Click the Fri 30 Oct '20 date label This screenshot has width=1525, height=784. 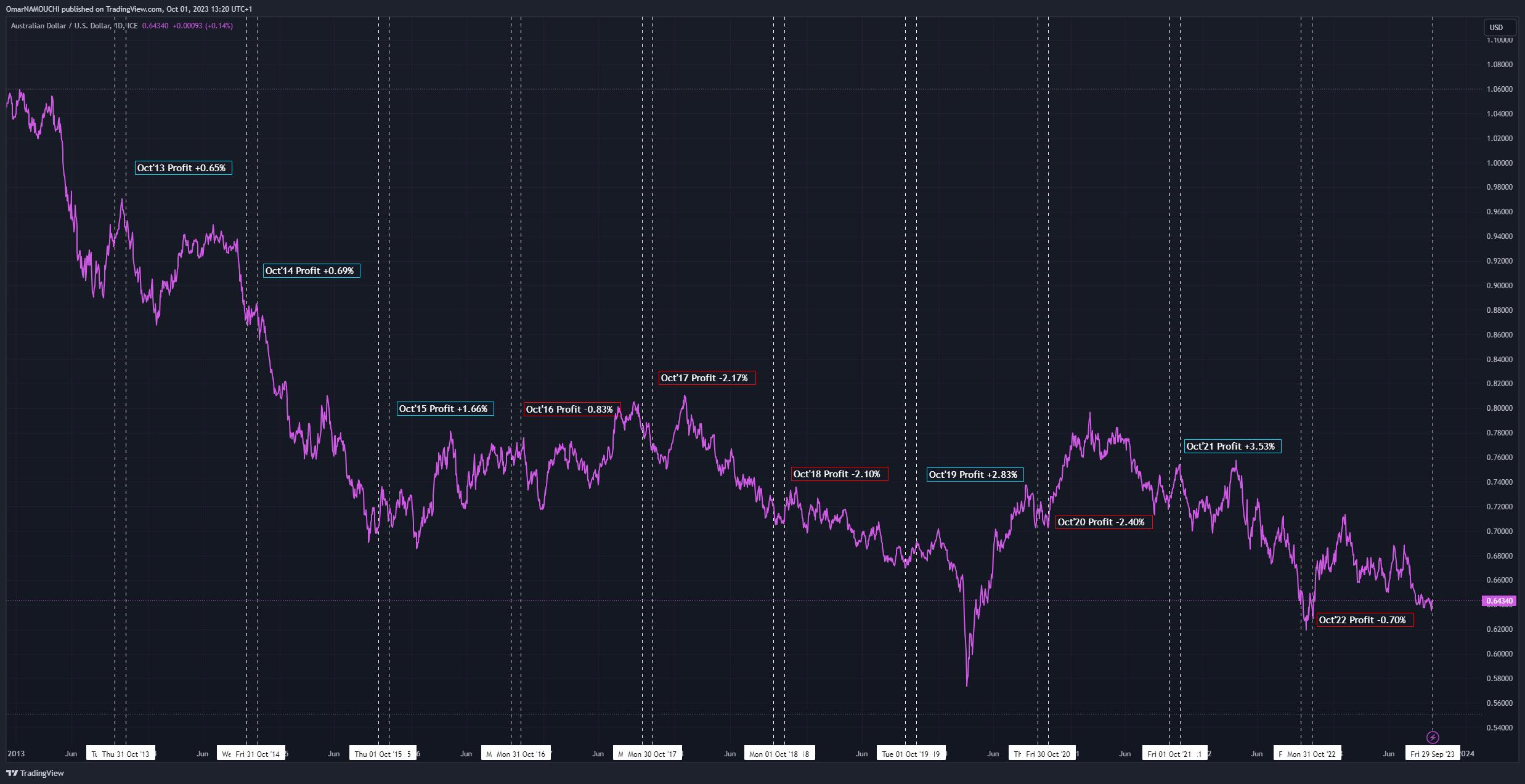[1048, 754]
